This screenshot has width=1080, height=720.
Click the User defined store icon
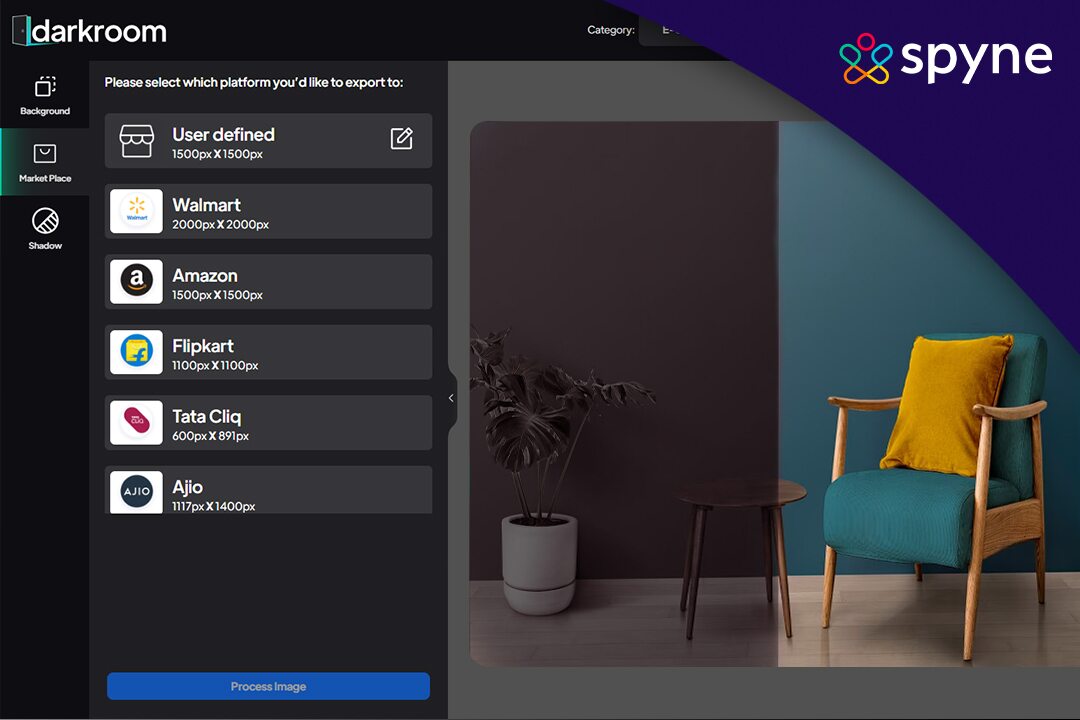click(136, 141)
